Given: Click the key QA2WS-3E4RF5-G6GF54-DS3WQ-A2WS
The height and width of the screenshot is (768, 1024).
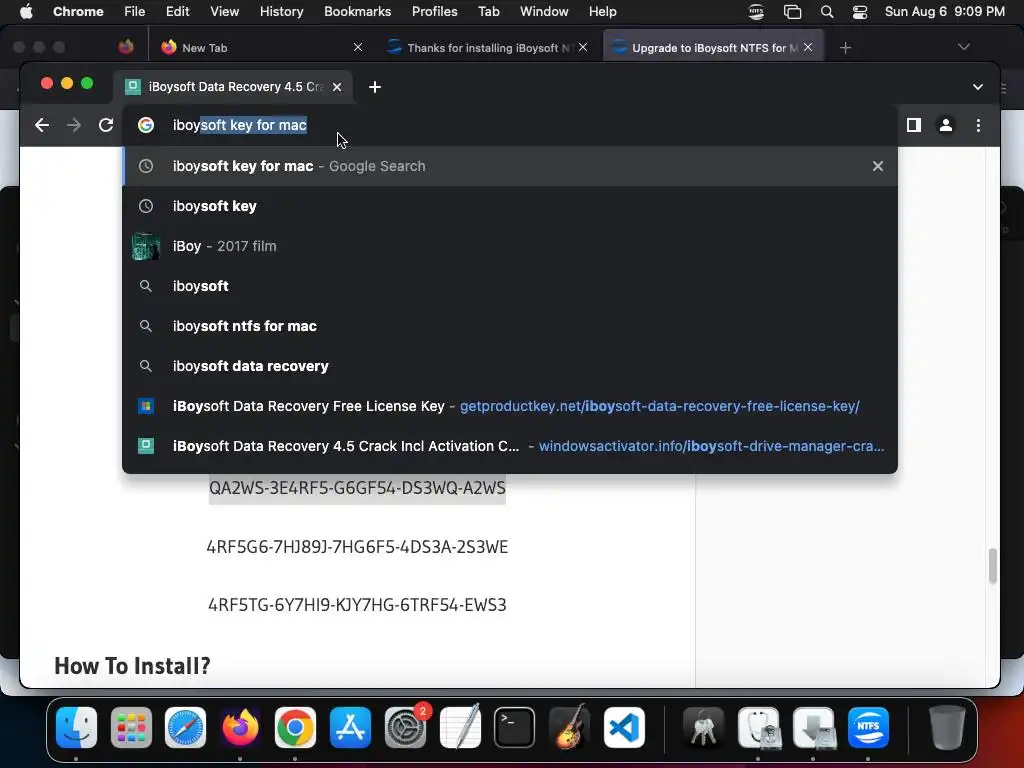Looking at the screenshot, I should pyautogui.click(x=357, y=488).
